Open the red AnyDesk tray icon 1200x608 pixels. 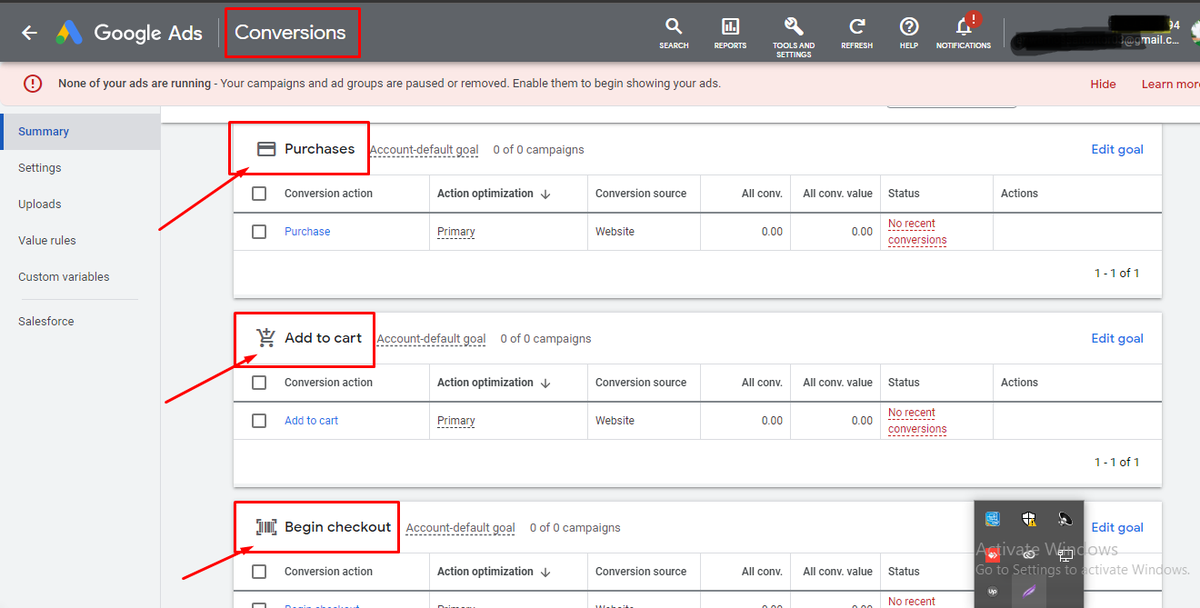992,554
